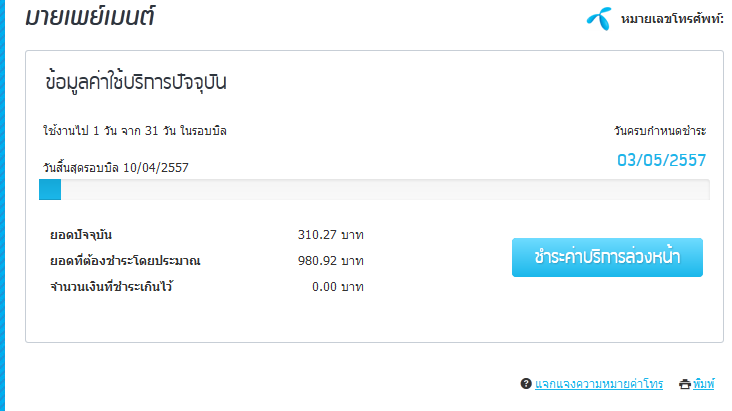Click the due date 03/05/2557
This screenshot has height=411, width=732.
pos(661,160)
